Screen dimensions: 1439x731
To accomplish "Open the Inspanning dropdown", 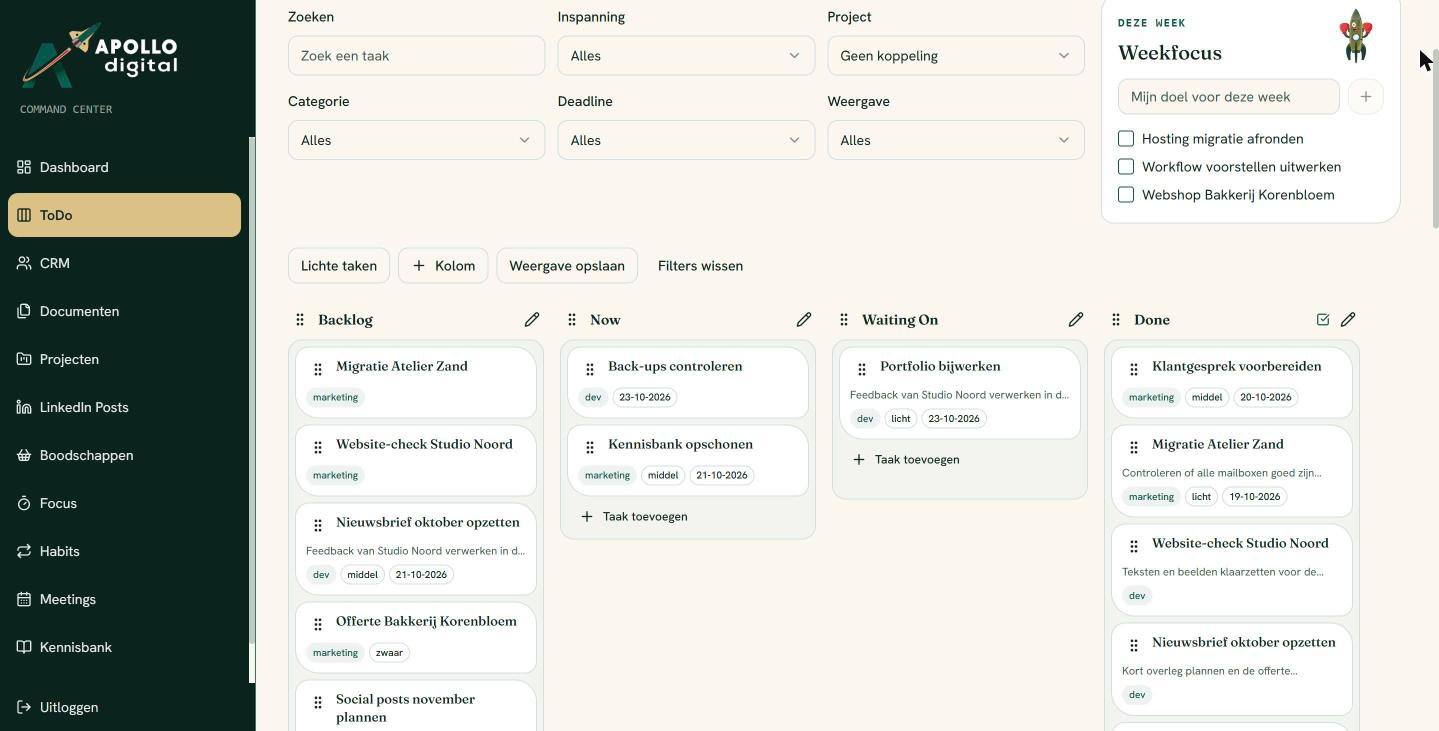I will [686, 56].
